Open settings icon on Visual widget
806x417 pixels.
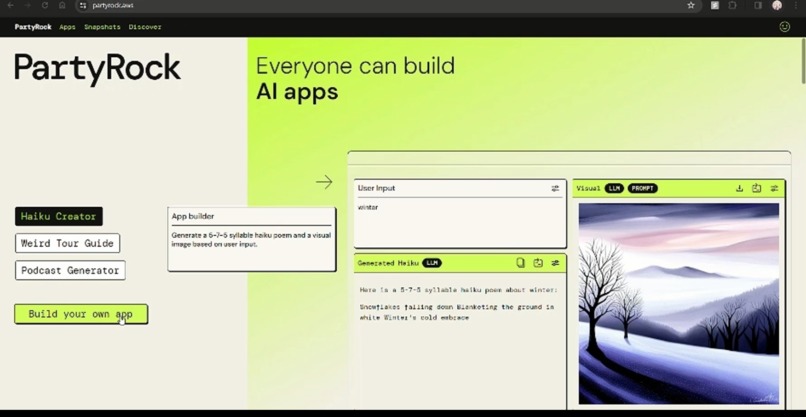(774, 188)
